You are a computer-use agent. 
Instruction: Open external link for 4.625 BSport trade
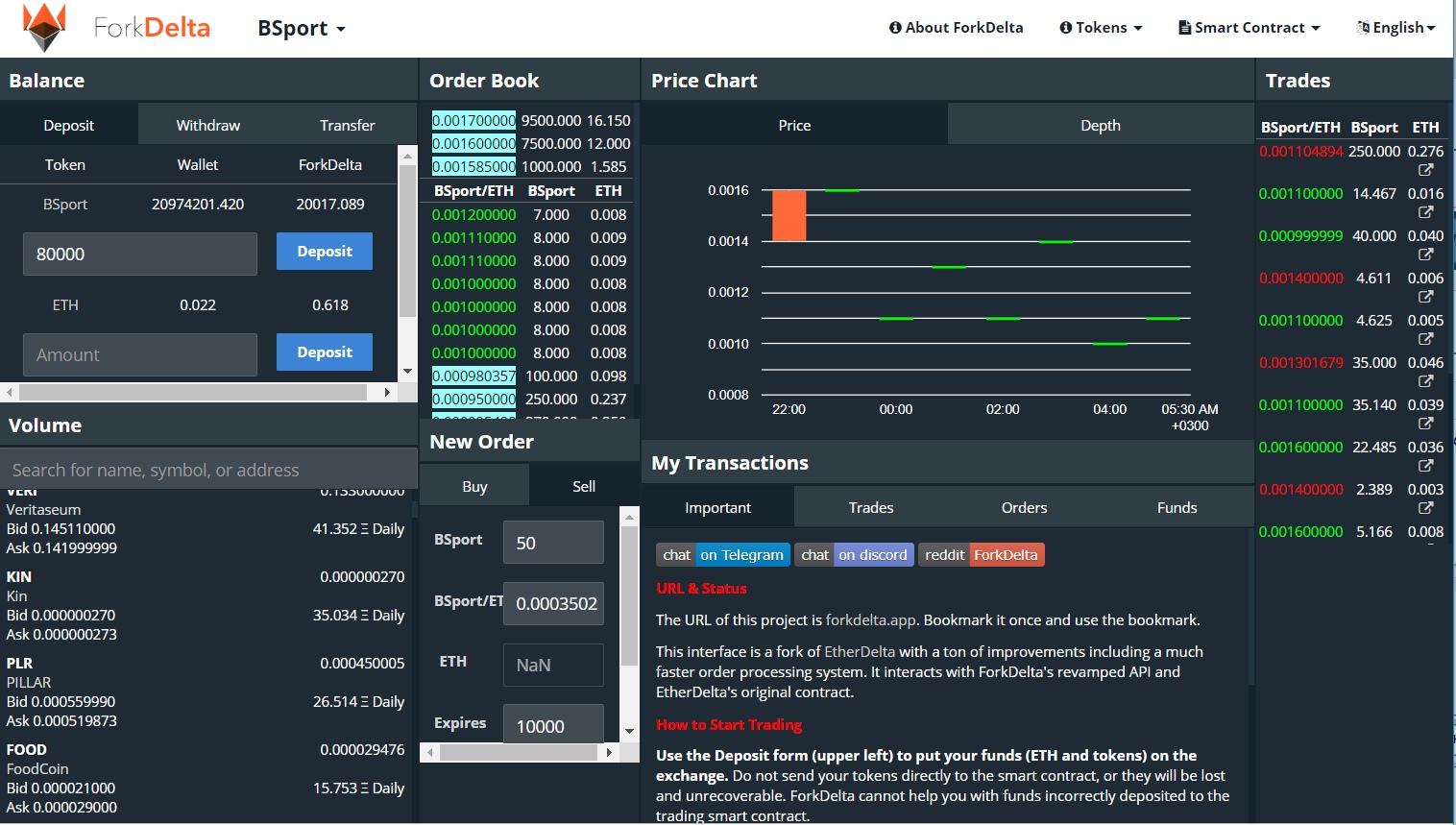point(1425,339)
